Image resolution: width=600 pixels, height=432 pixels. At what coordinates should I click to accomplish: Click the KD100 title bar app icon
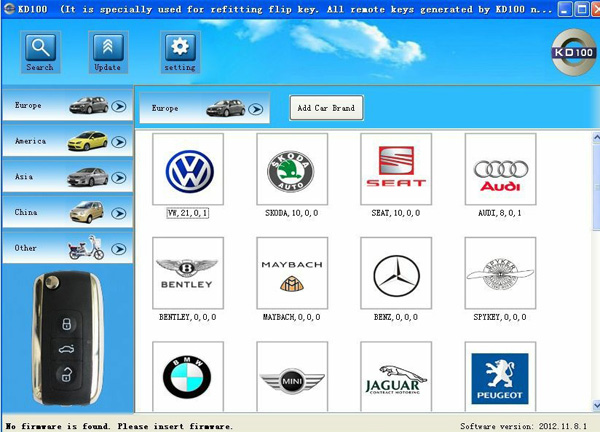[9, 8]
